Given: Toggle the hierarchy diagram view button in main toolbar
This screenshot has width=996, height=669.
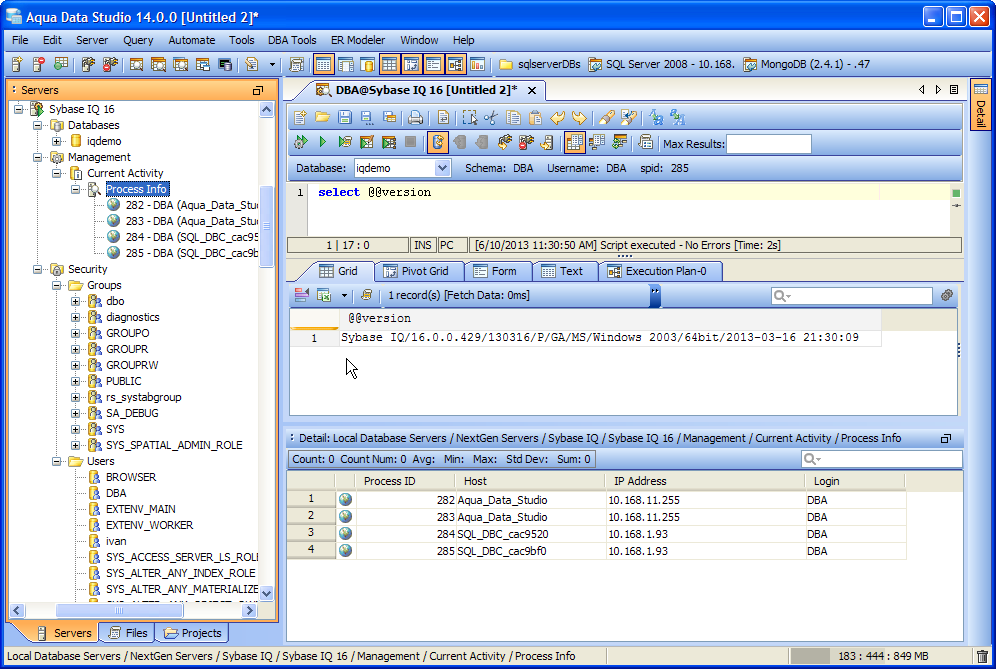Looking at the screenshot, I should click(x=455, y=64).
